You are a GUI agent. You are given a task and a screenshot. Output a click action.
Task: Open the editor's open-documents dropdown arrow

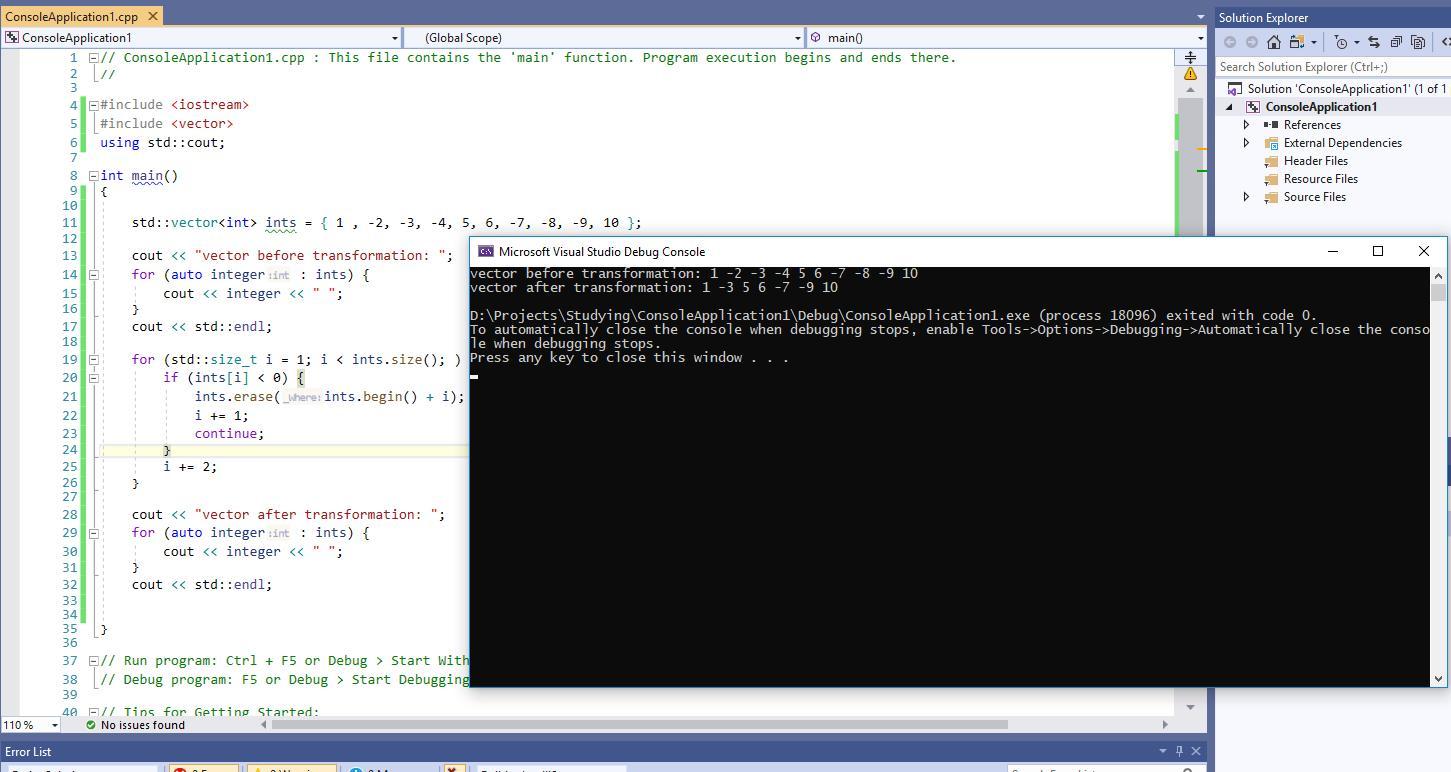[x=1200, y=17]
